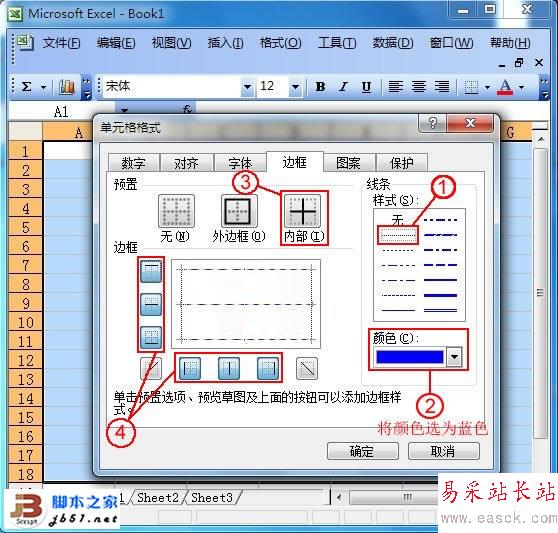
Task: Click the horizontal scrollbar left arrow
Action: (x=339, y=497)
